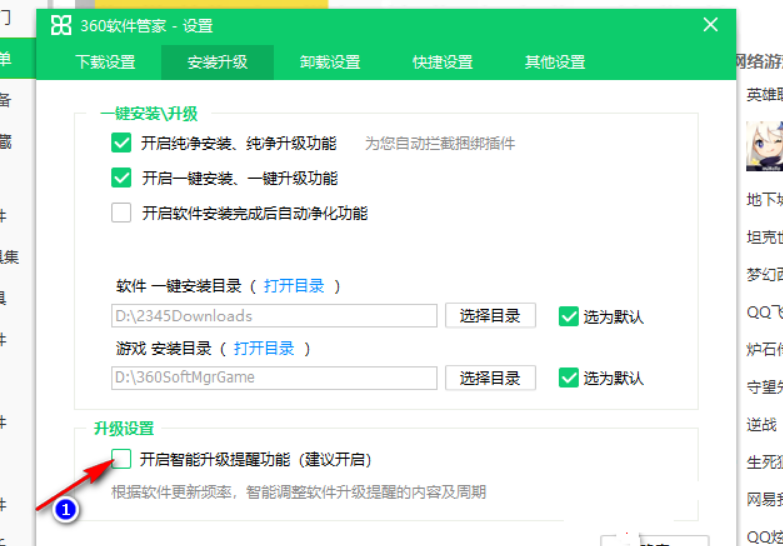This screenshot has height=546, width=783.
Task: Click 为您自动拦截捆绑插件 hint text
Action: 440,144
